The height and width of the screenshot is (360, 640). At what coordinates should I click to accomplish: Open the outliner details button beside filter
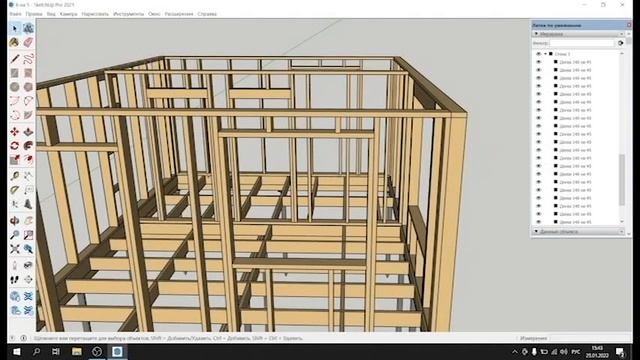click(x=620, y=43)
